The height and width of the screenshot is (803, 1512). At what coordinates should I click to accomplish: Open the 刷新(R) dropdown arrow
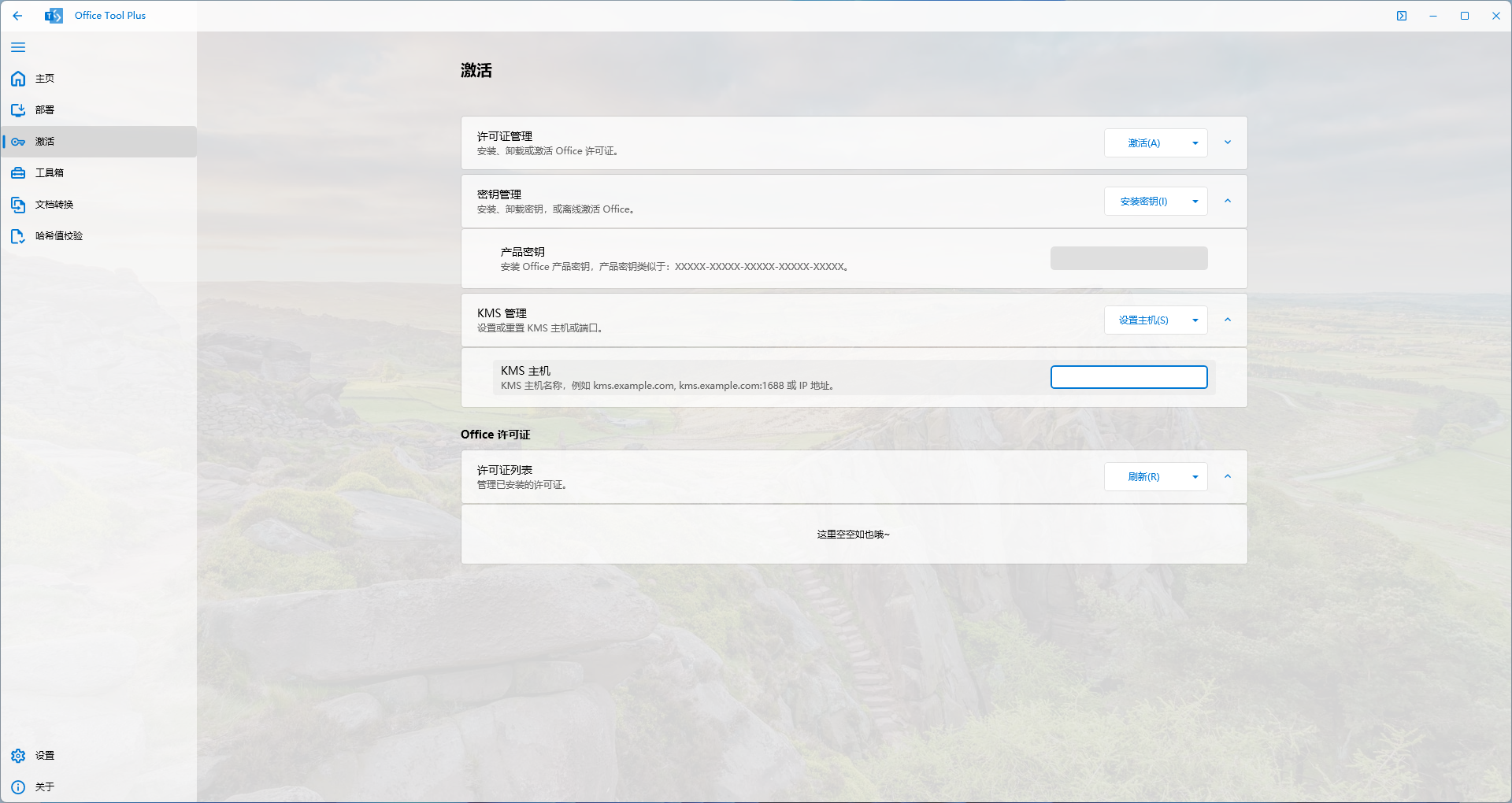coord(1194,476)
